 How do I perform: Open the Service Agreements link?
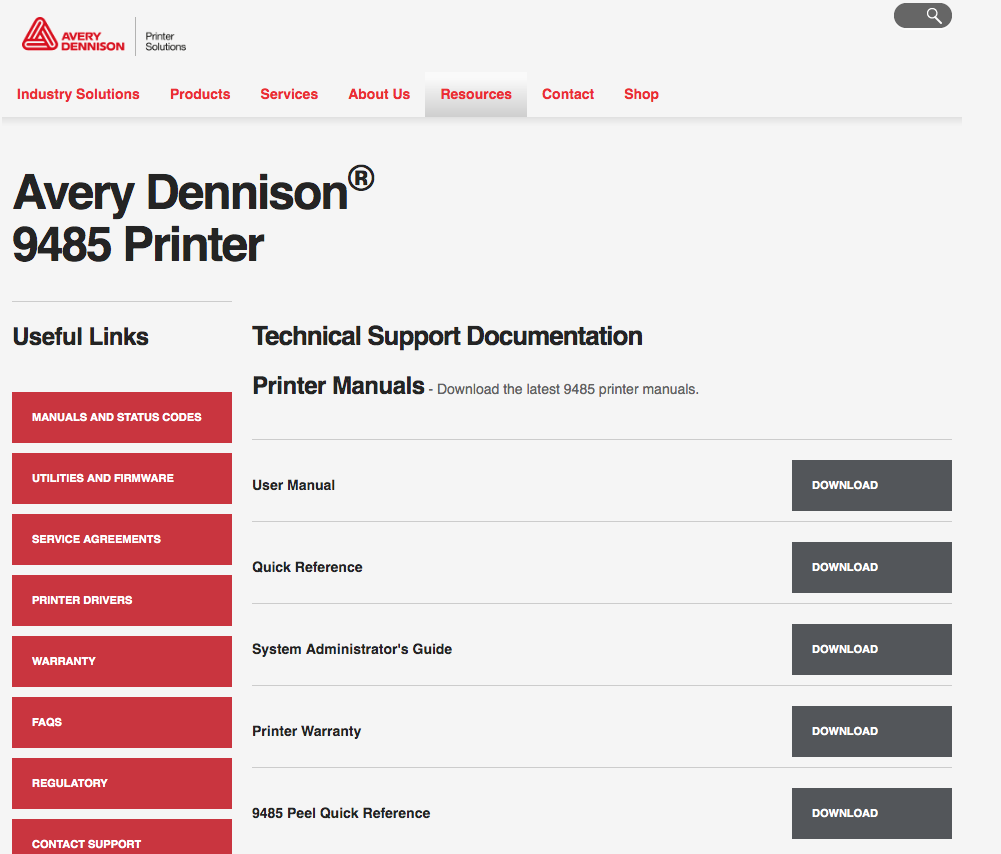[122, 539]
